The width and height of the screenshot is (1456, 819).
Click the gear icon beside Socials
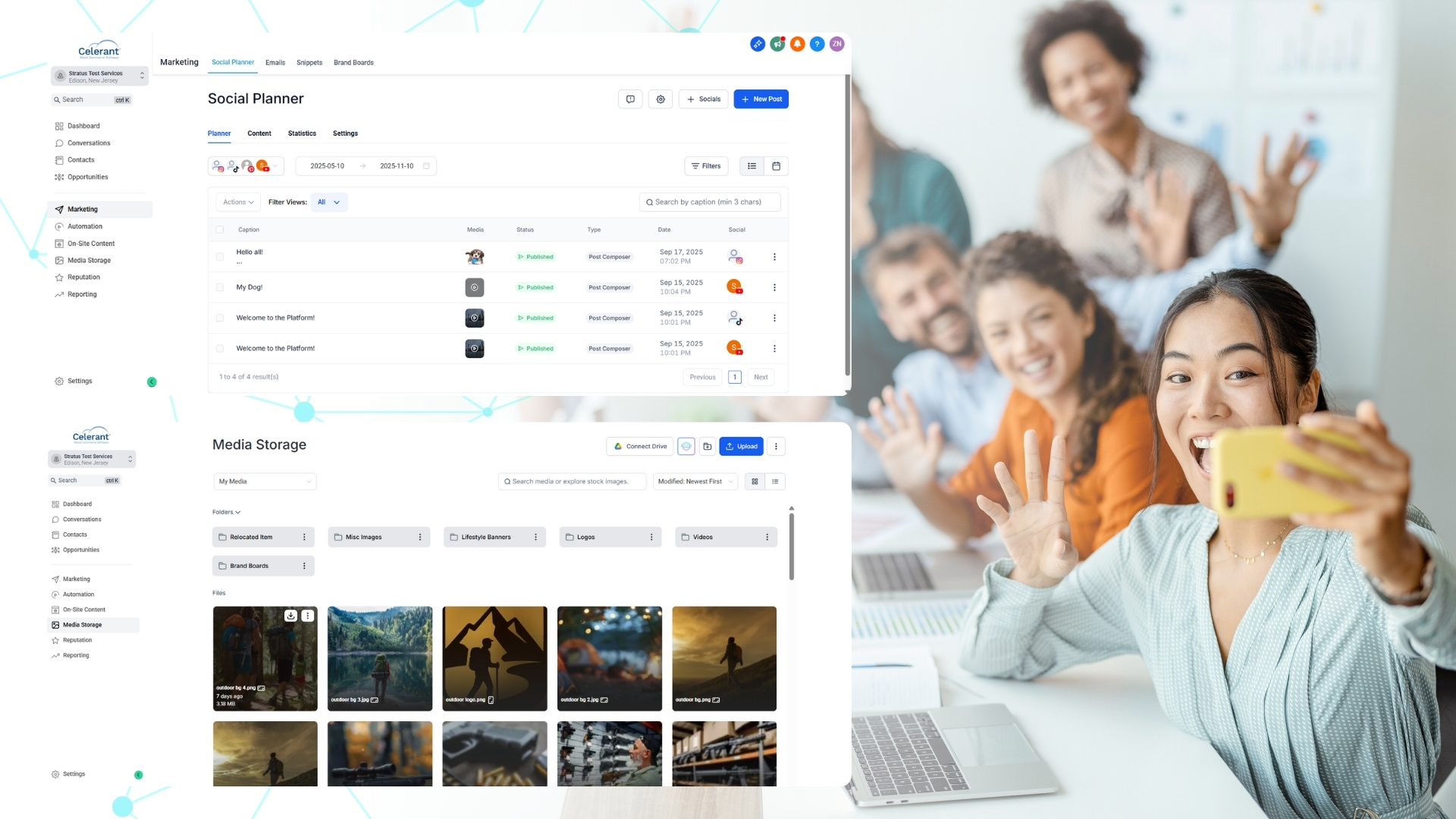[661, 99]
